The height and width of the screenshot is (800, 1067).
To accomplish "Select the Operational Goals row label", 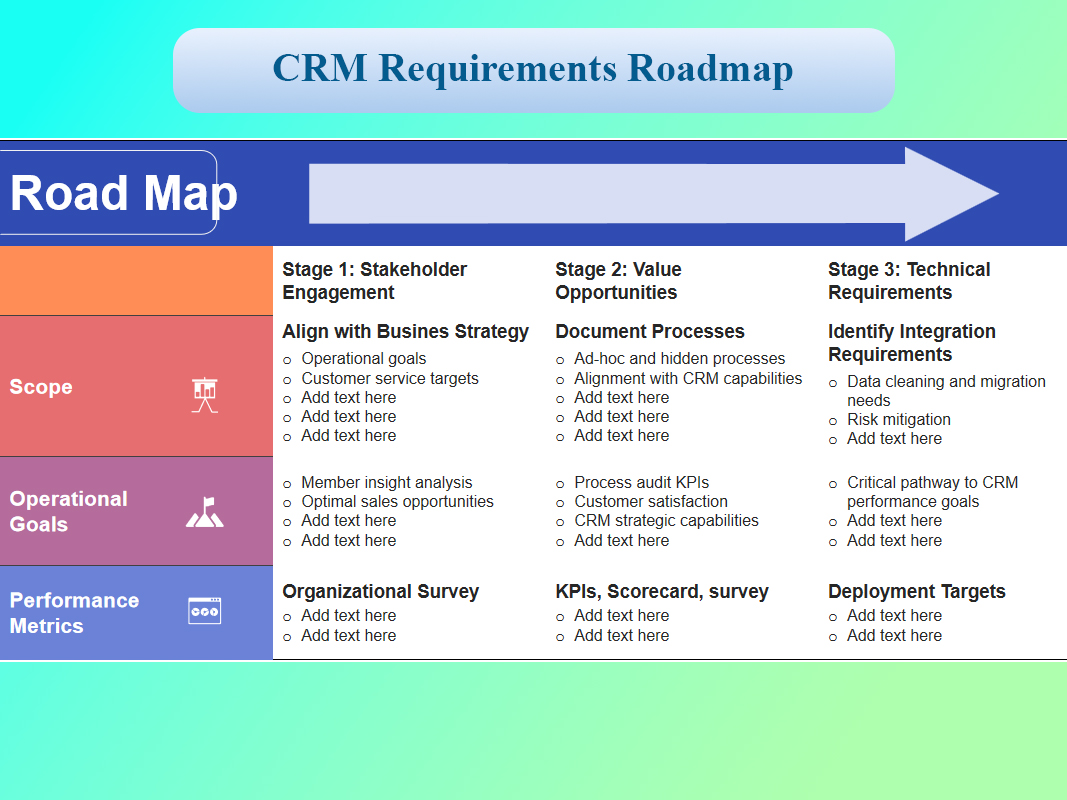I will [x=68, y=512].
